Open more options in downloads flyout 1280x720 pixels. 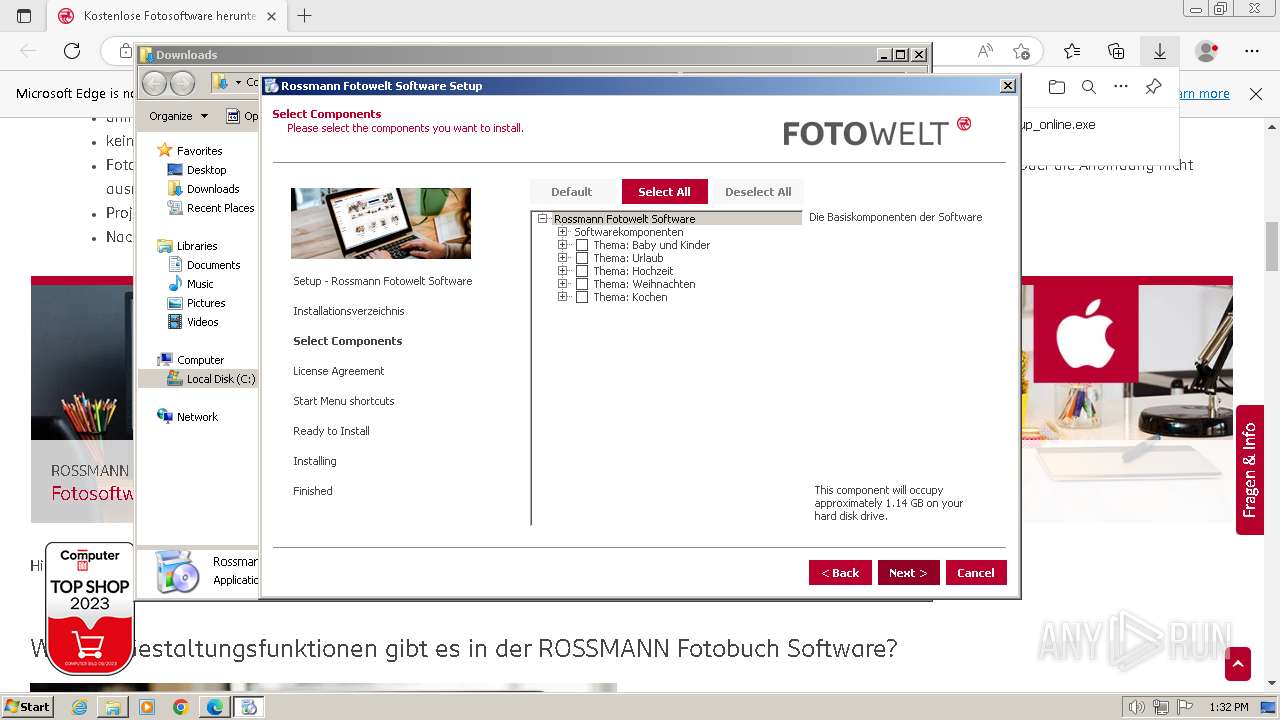point(1121,87)
